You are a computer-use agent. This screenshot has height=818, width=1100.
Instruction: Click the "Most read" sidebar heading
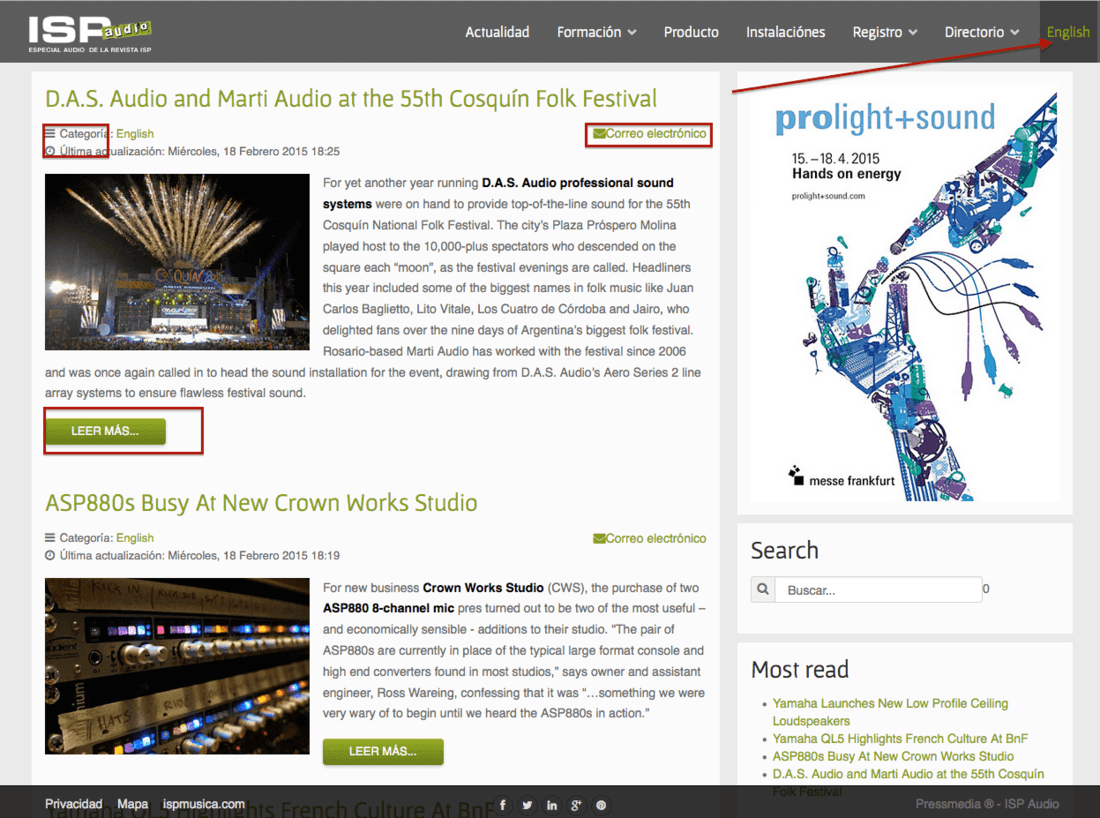tap(800, 669)
